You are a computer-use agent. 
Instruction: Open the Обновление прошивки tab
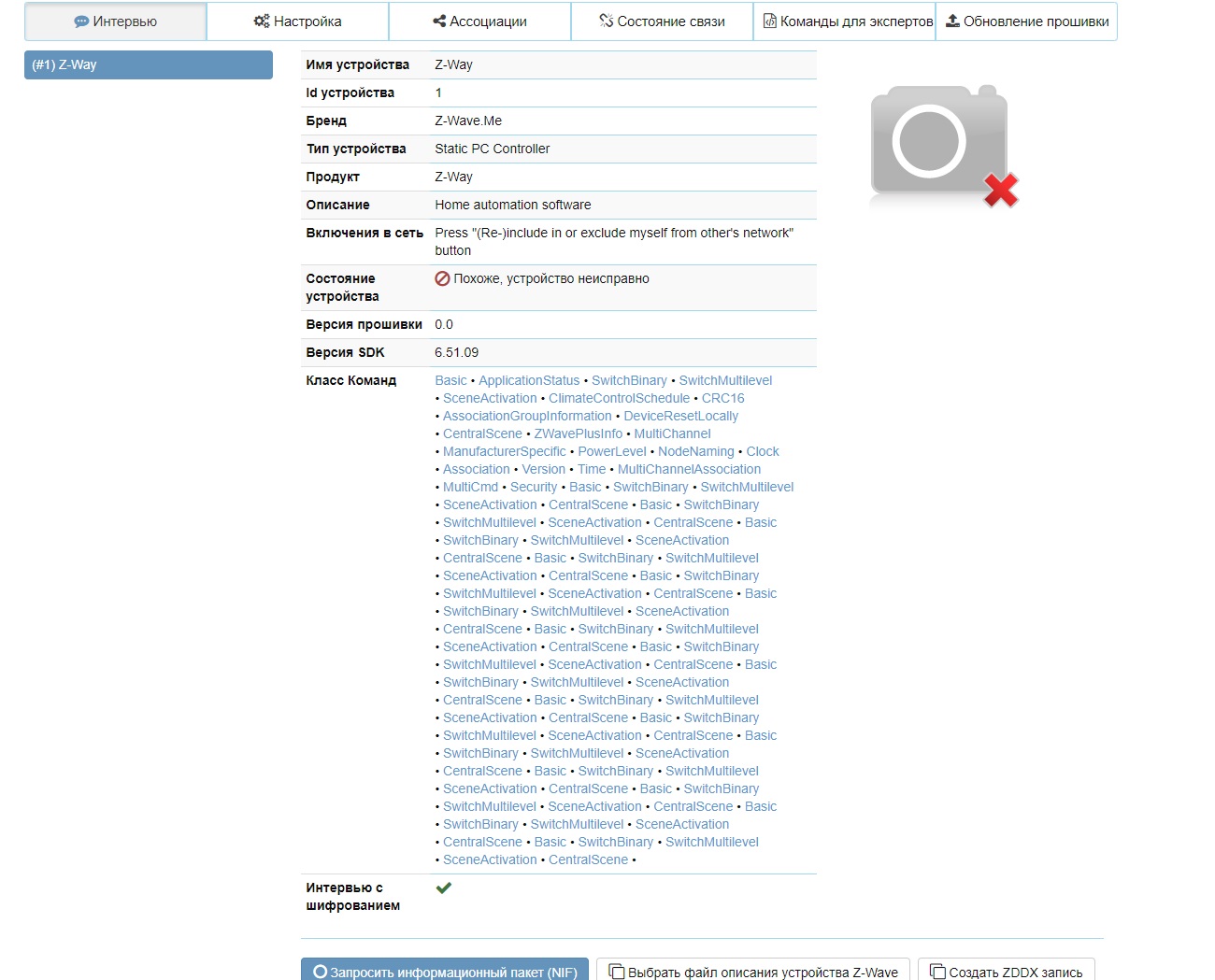click(1026, 21)
